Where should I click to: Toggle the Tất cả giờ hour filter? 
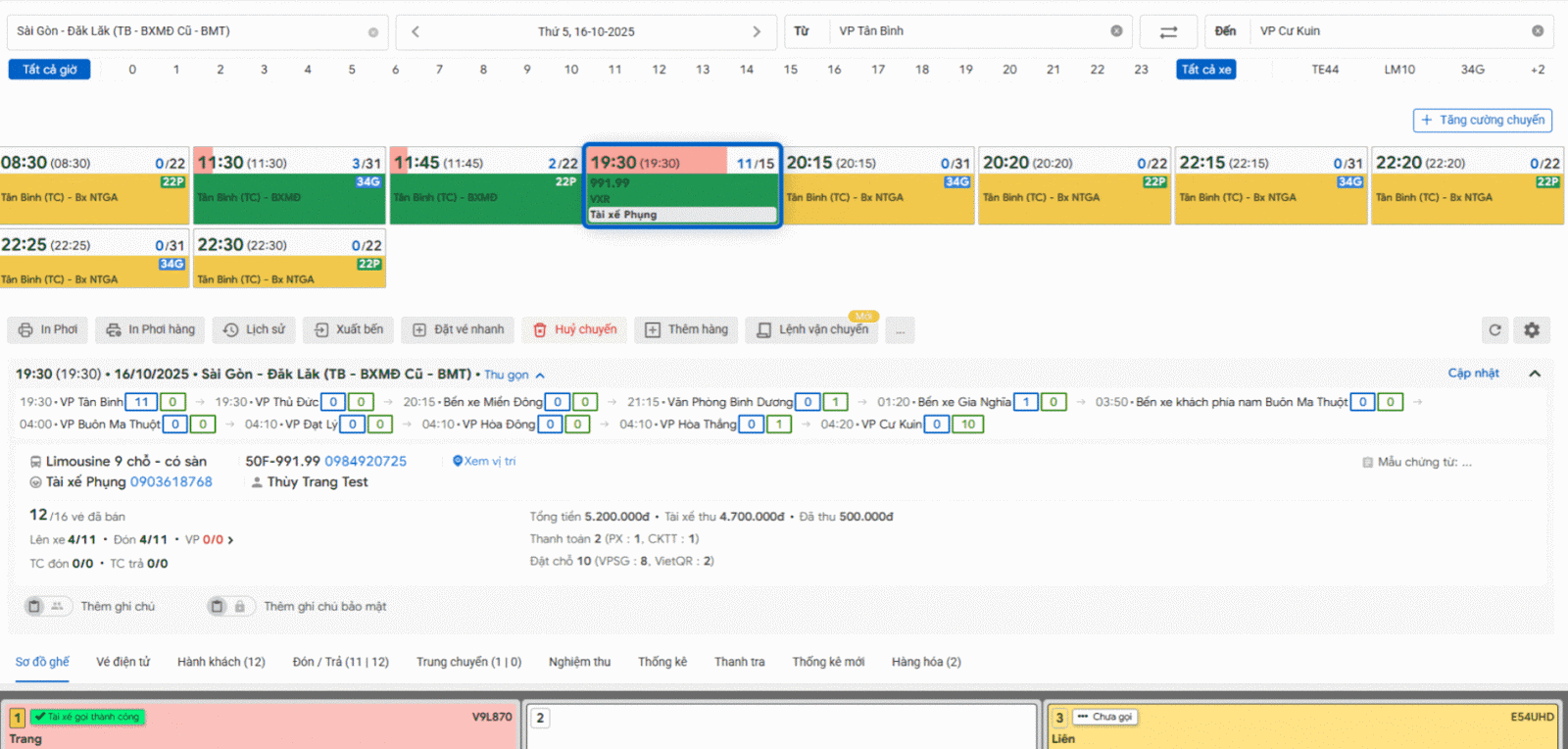[50, 70]
